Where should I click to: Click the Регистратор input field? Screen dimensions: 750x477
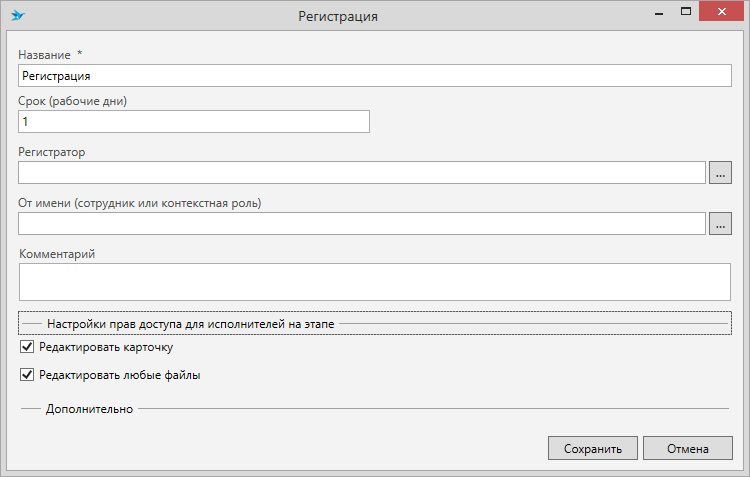(362, 173)
